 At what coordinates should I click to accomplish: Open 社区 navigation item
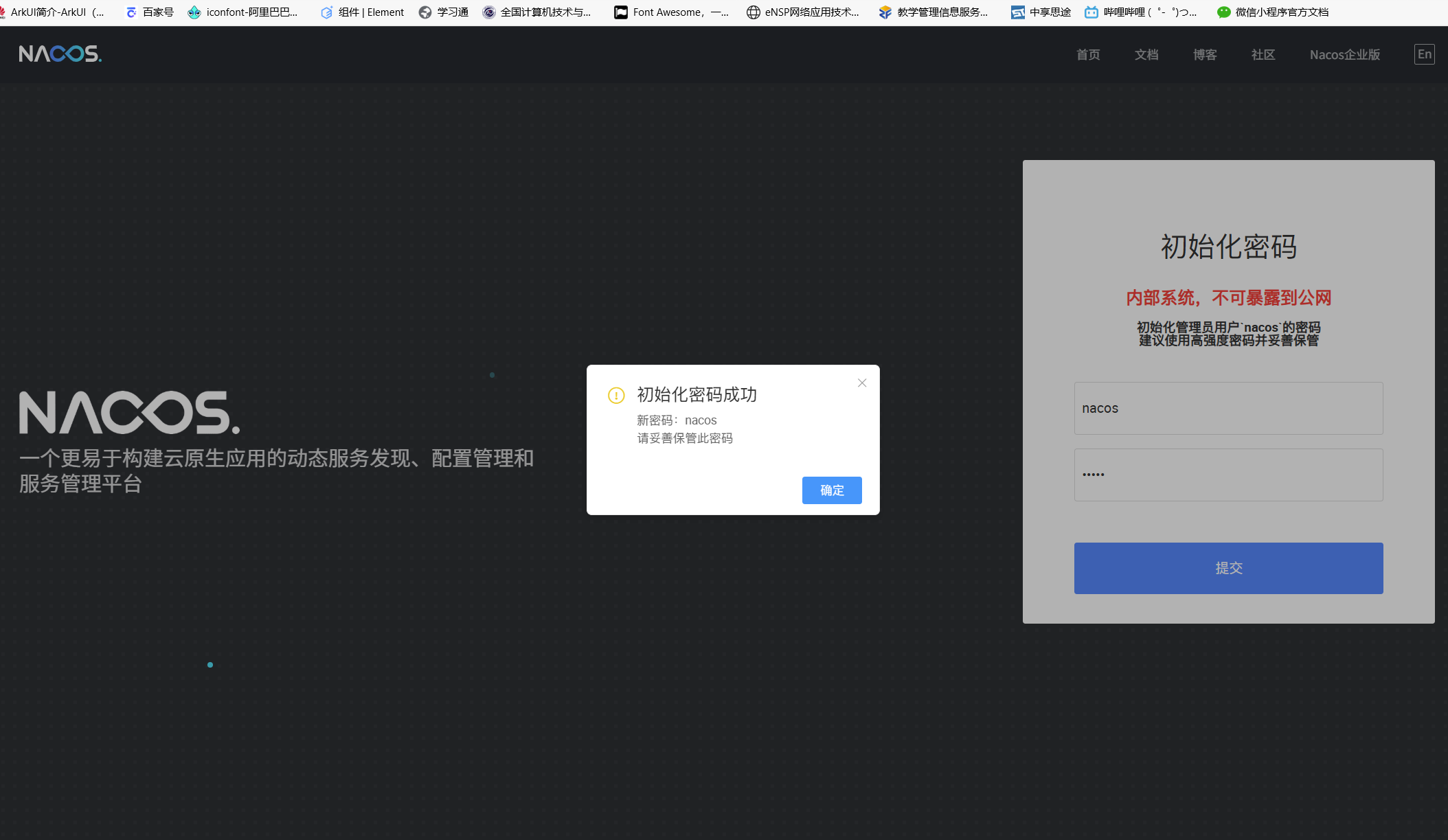tap(1263, 55)
